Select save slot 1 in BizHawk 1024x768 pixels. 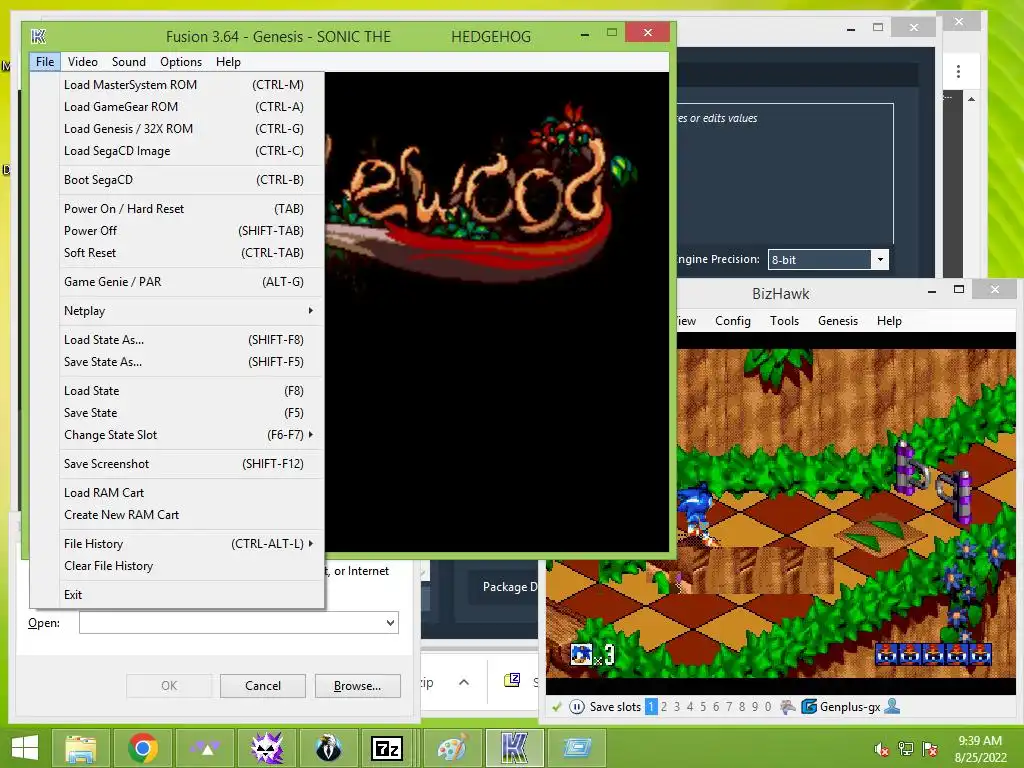point(651,707)
